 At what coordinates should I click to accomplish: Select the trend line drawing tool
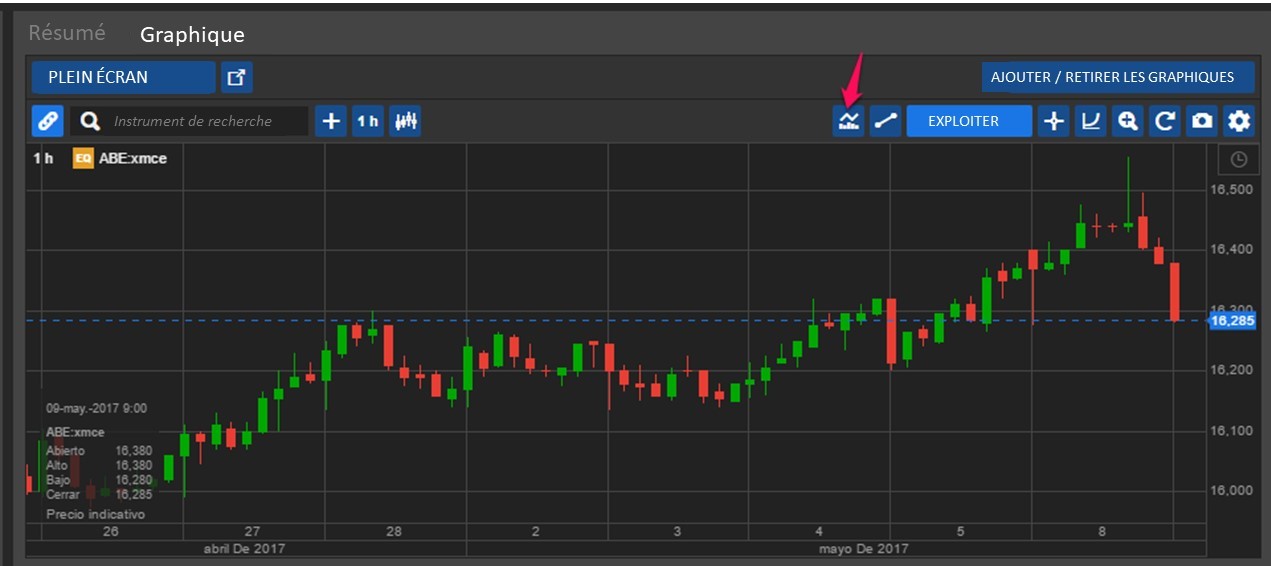[x=885, y=121]
